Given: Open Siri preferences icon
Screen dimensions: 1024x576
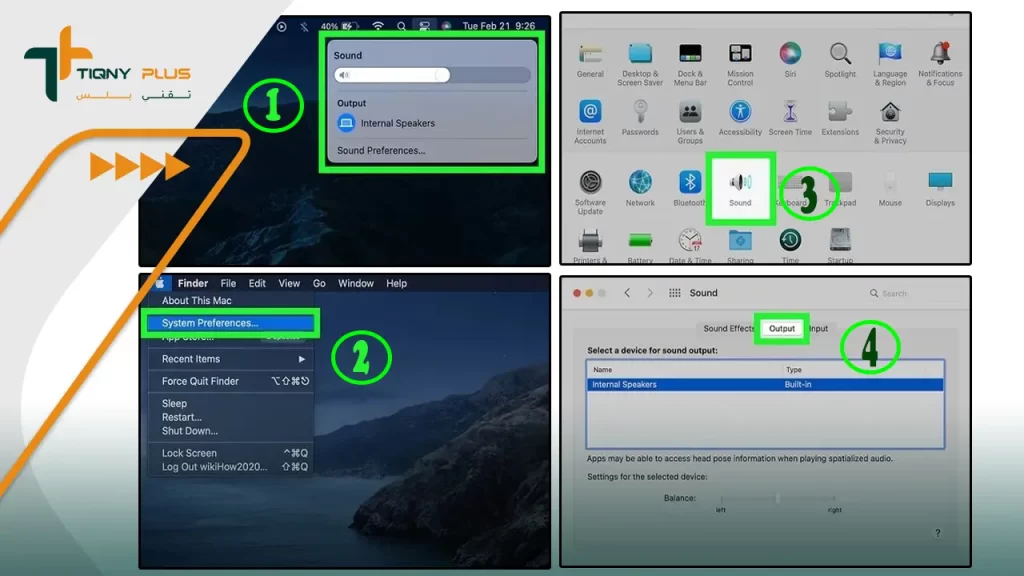Looking at the screenshot, I should point(790,54).
